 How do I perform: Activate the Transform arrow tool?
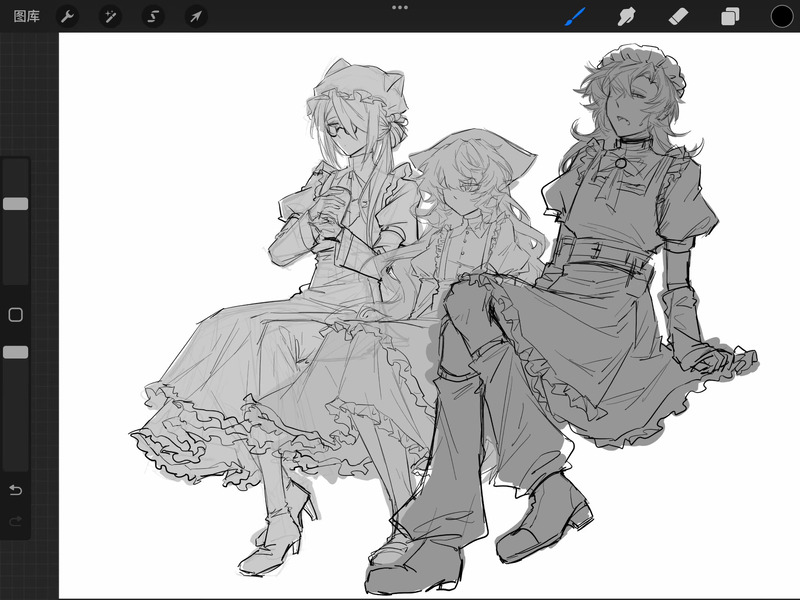click(196, 16)
